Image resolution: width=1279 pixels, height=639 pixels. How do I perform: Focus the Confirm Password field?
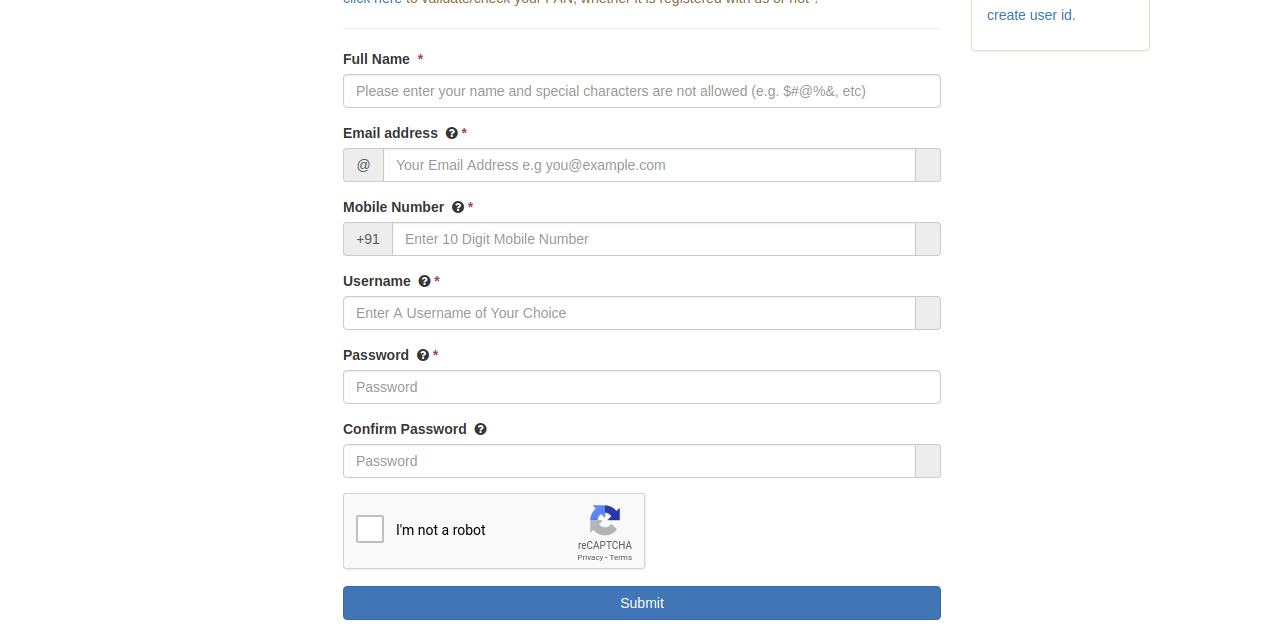629,461
